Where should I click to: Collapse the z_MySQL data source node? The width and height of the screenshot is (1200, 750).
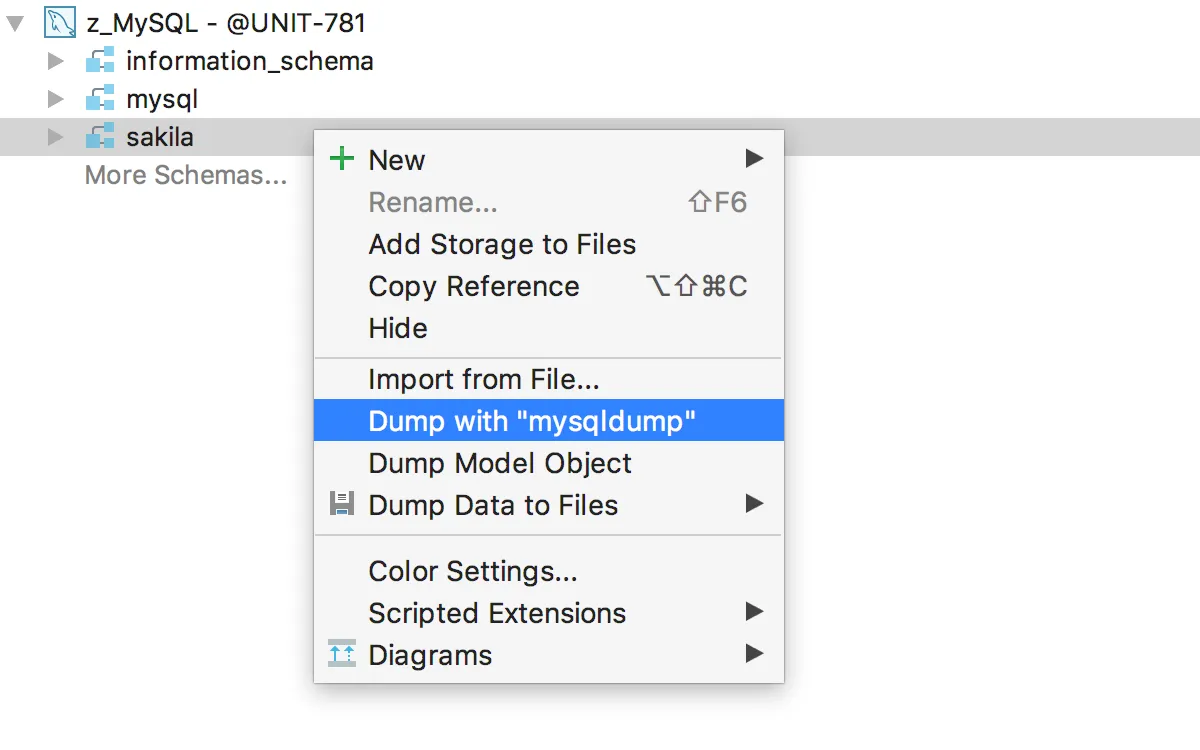(15, 22)
